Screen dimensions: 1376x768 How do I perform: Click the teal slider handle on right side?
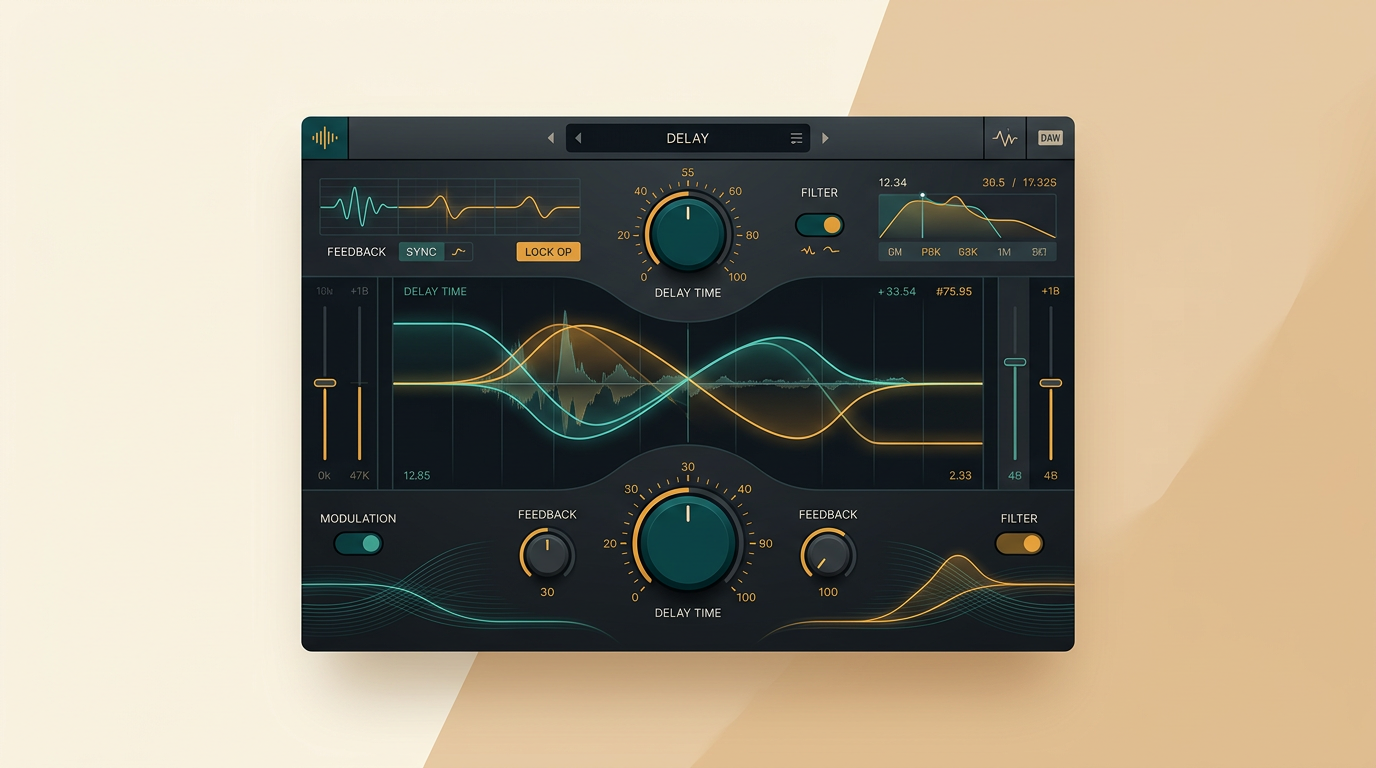[1015, 362]
